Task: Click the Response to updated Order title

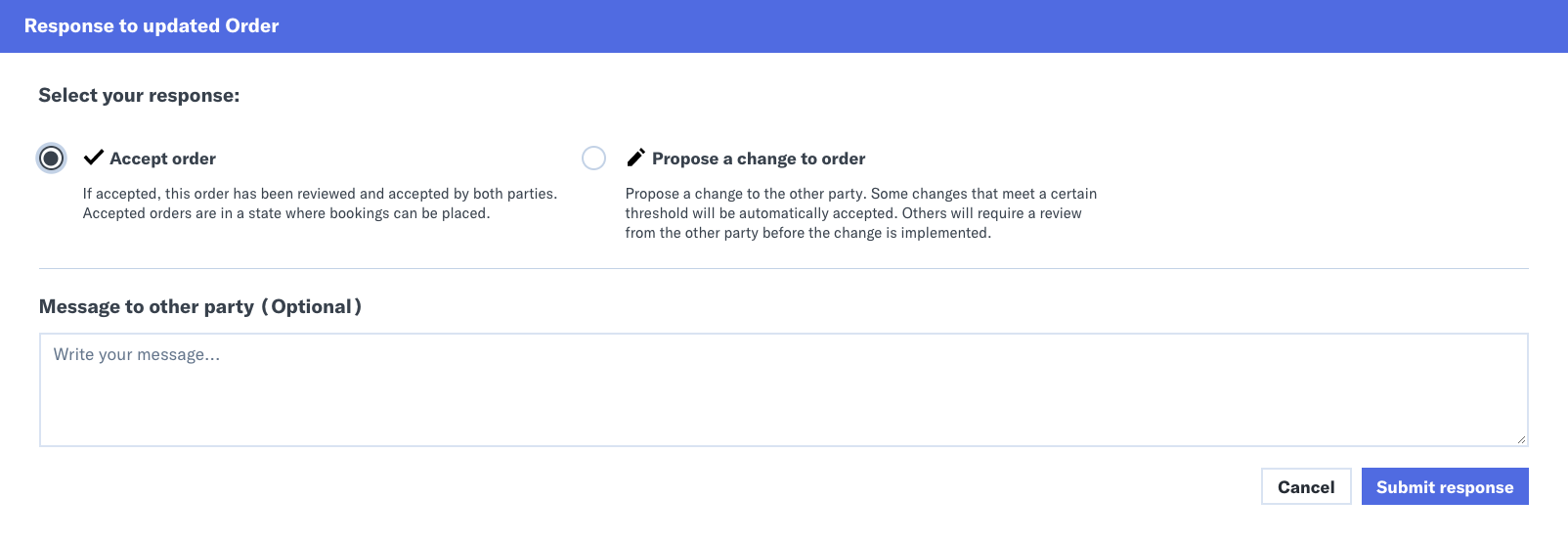Action: [x=152, y=26]
